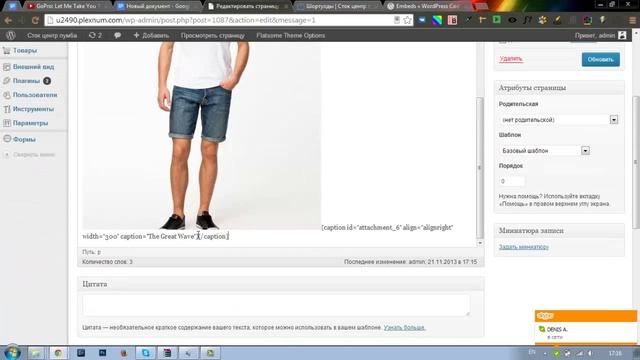This screenshot has height=360, width=640.
Task: Switch to Chrome in the taskbar
Action: [x=58, y=353]
